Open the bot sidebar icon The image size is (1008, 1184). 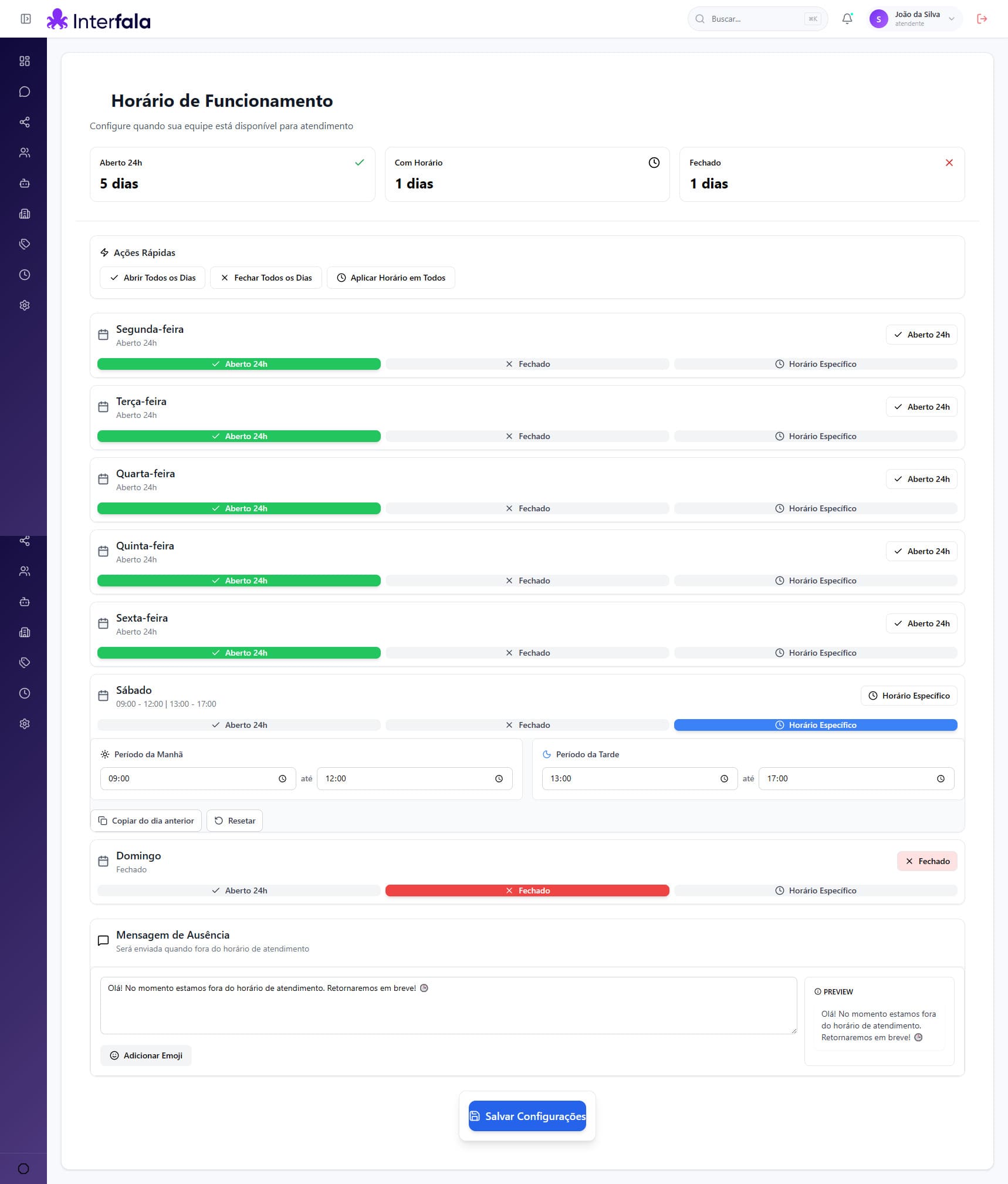tap(25, 183)
